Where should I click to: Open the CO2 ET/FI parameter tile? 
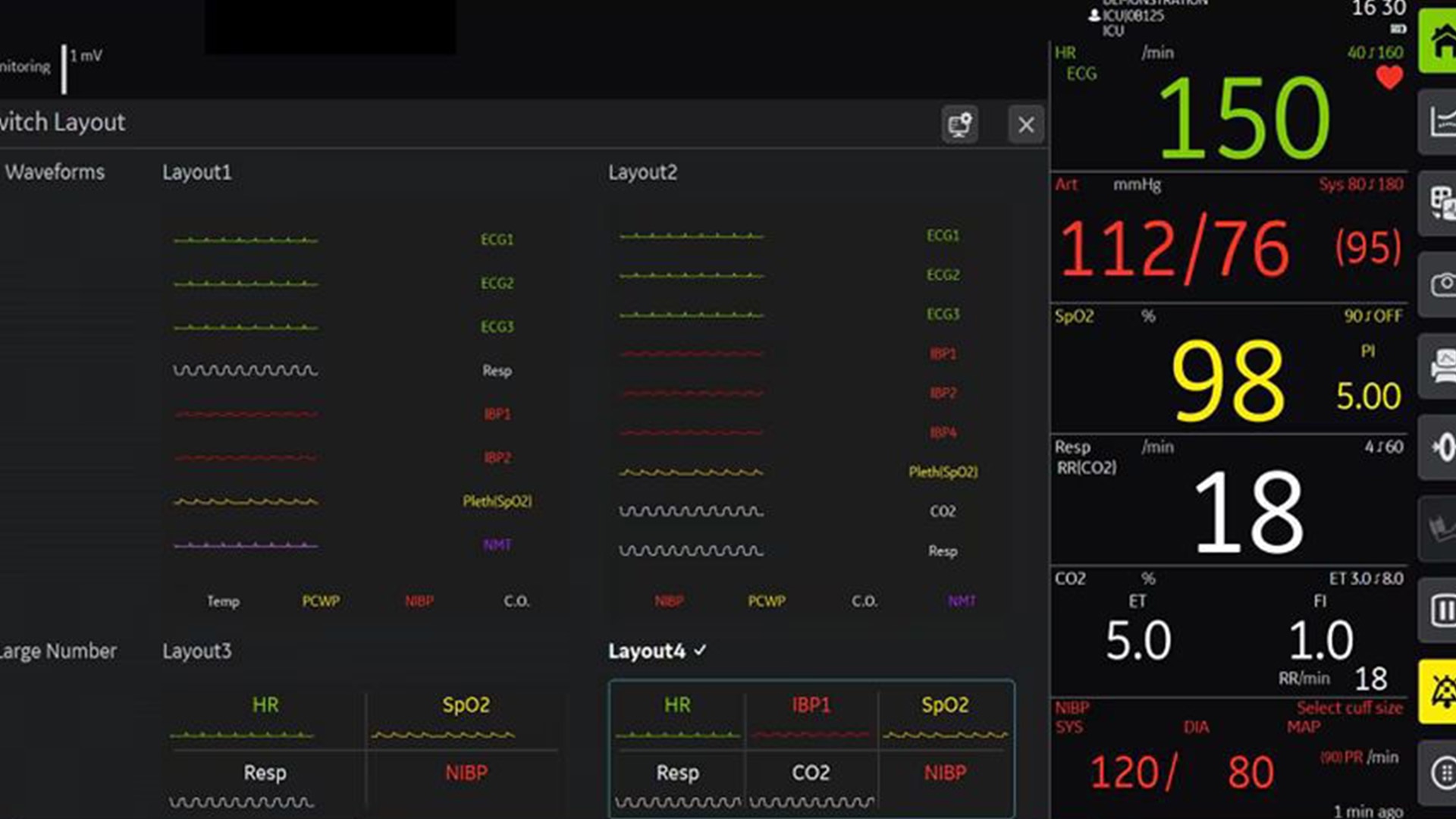coord(1228,631)
